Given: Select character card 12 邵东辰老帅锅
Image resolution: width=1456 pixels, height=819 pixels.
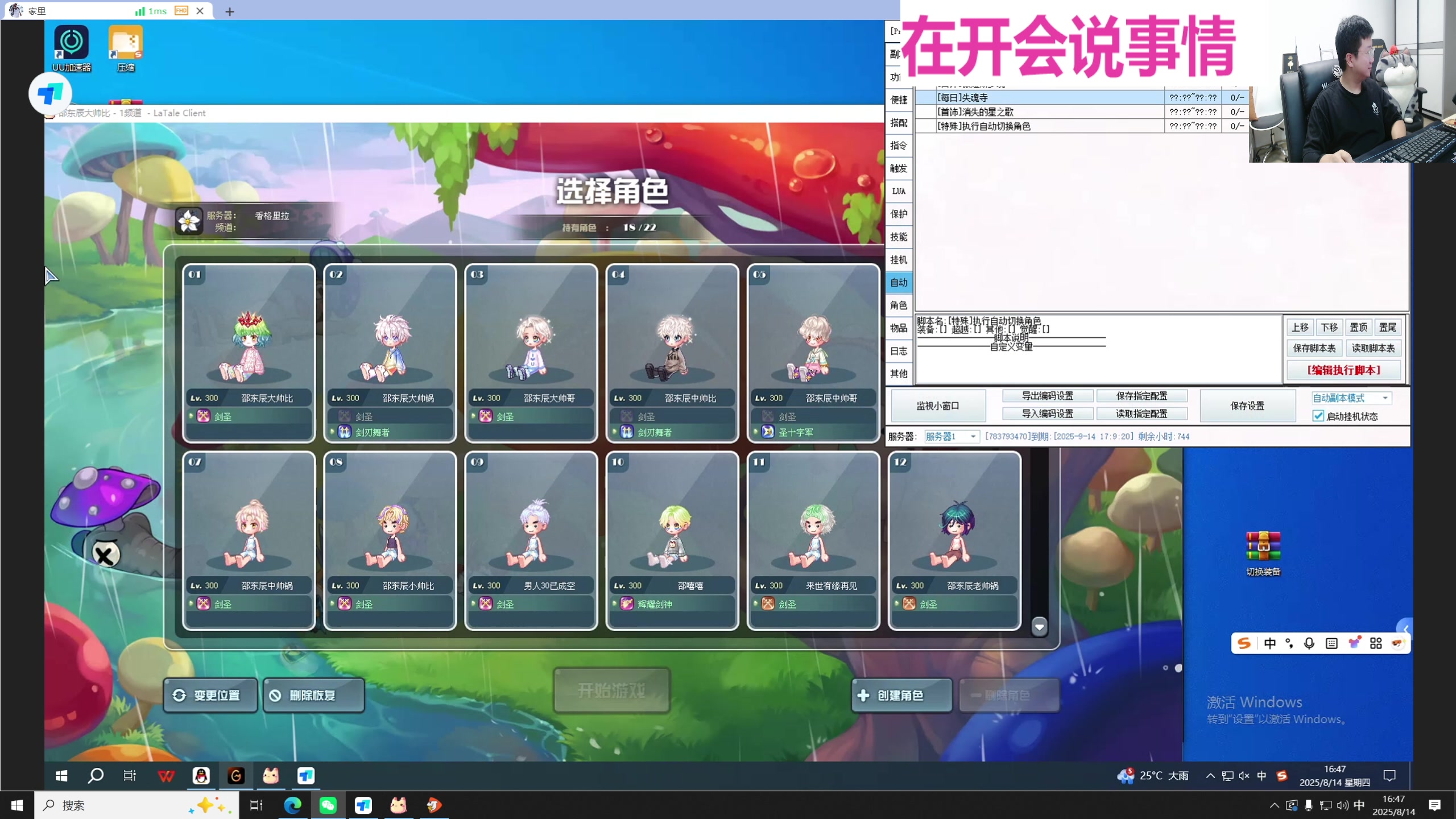Looking at the screenshot, I should 954,540.
